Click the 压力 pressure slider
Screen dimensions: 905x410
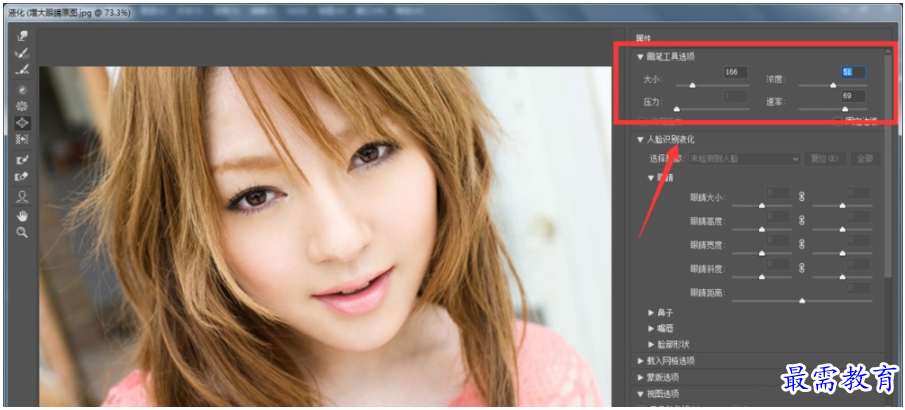[712, 109]
